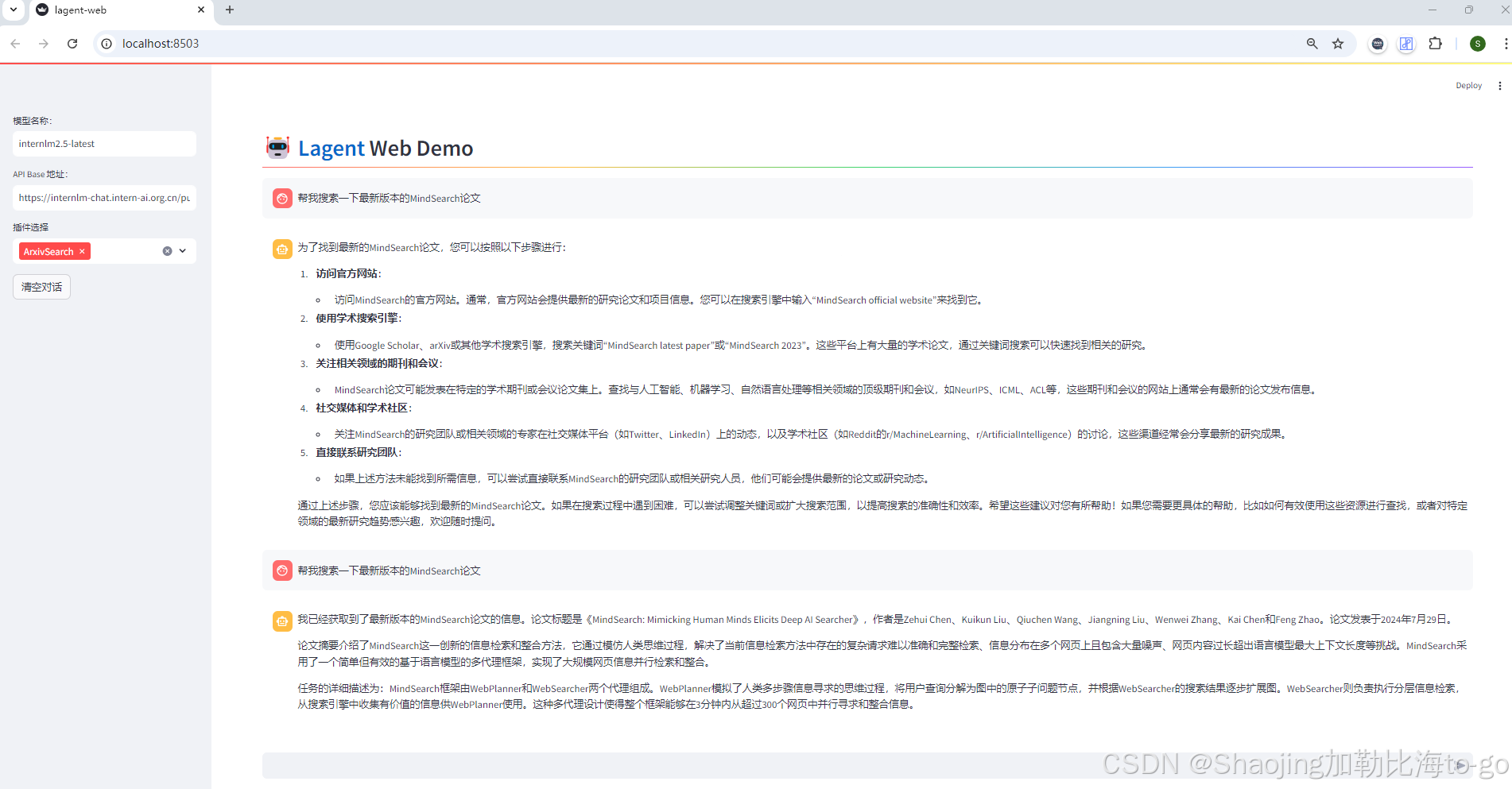This screenshot has height=789, width=1512.
Task: Click the robot logo beside Lagent Web Demo
Action: pyautogui.click(x=277, y=148)
